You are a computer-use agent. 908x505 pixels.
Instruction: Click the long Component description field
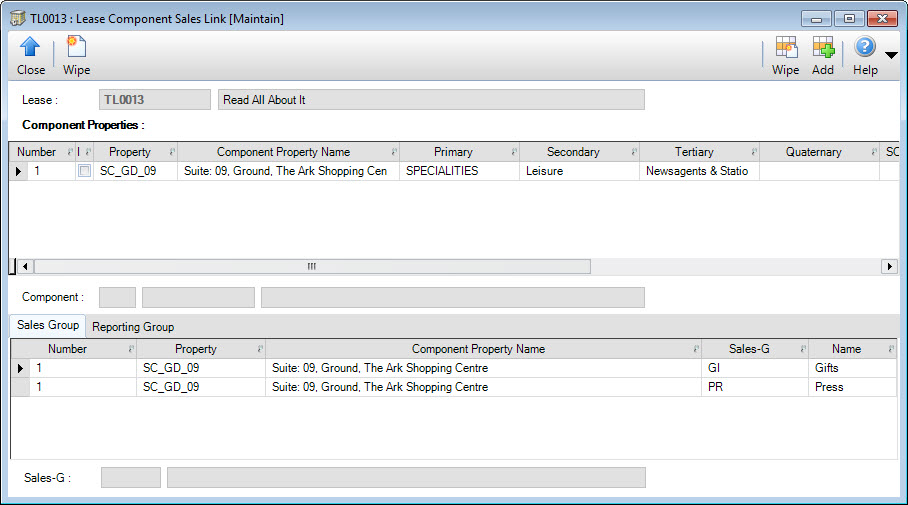(x=453, y=298)
